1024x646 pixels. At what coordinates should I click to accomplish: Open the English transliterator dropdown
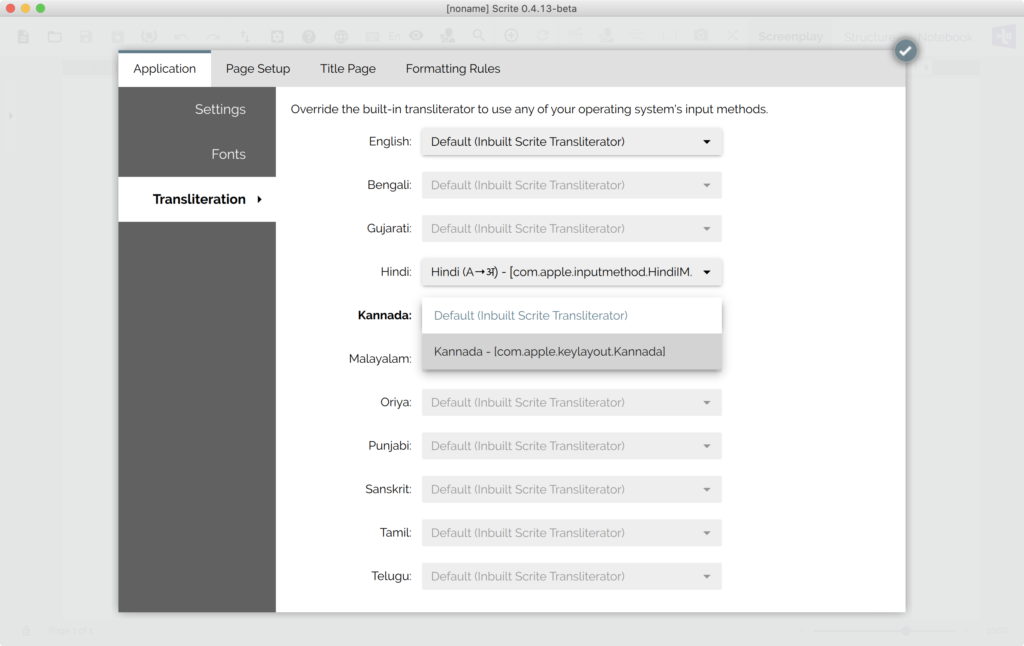[571, 142]
